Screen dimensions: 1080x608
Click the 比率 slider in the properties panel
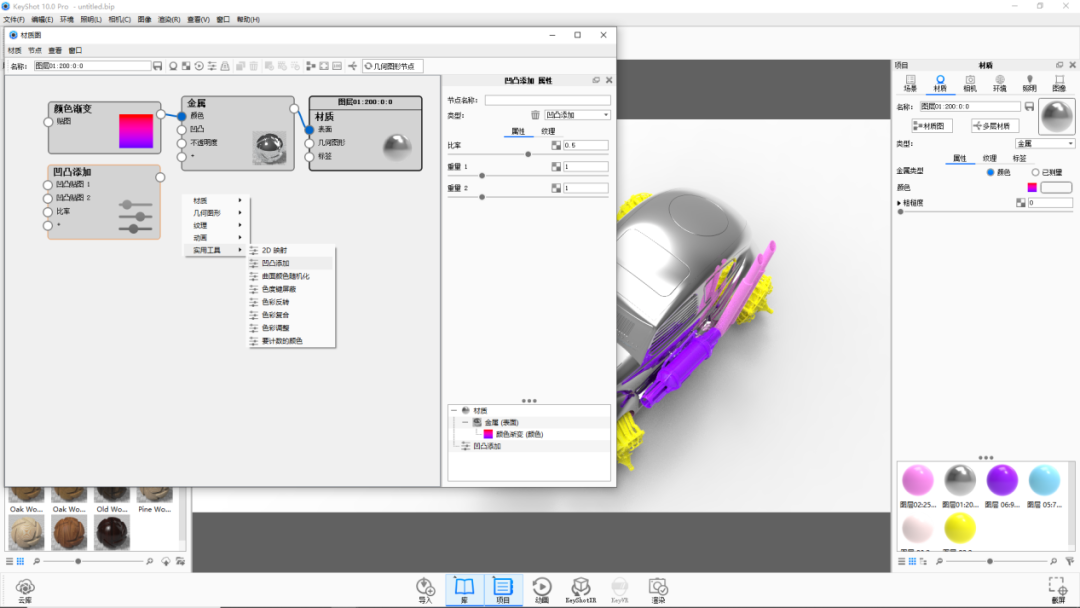point(528,154)
